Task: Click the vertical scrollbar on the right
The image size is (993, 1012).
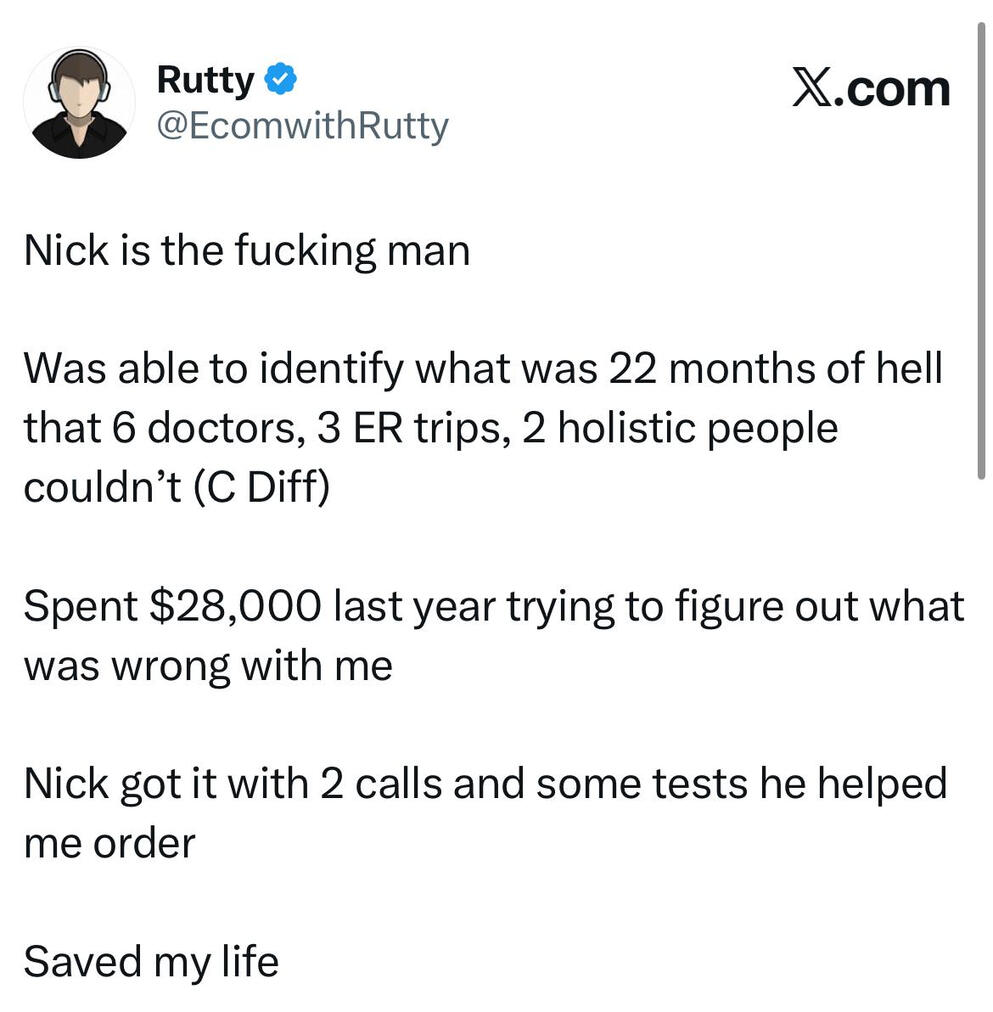Action: pos(980,250)
